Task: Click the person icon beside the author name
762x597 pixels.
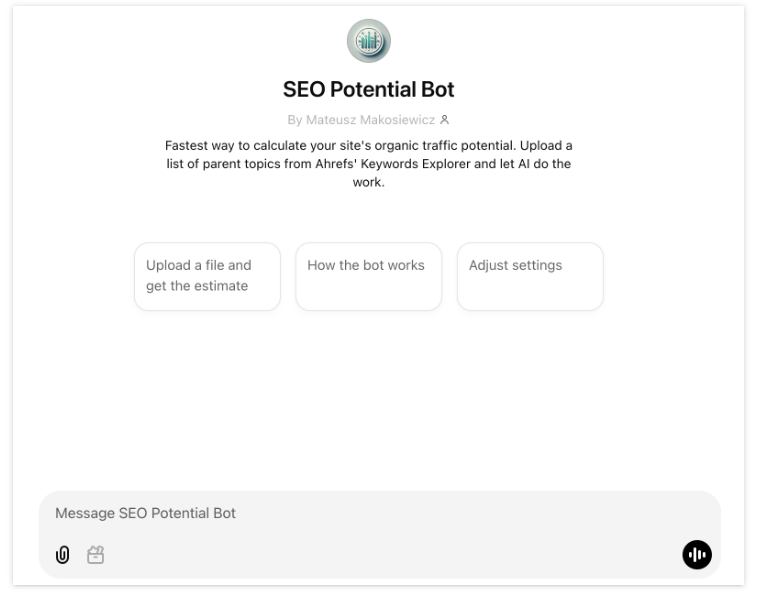Action: (444, 120)
